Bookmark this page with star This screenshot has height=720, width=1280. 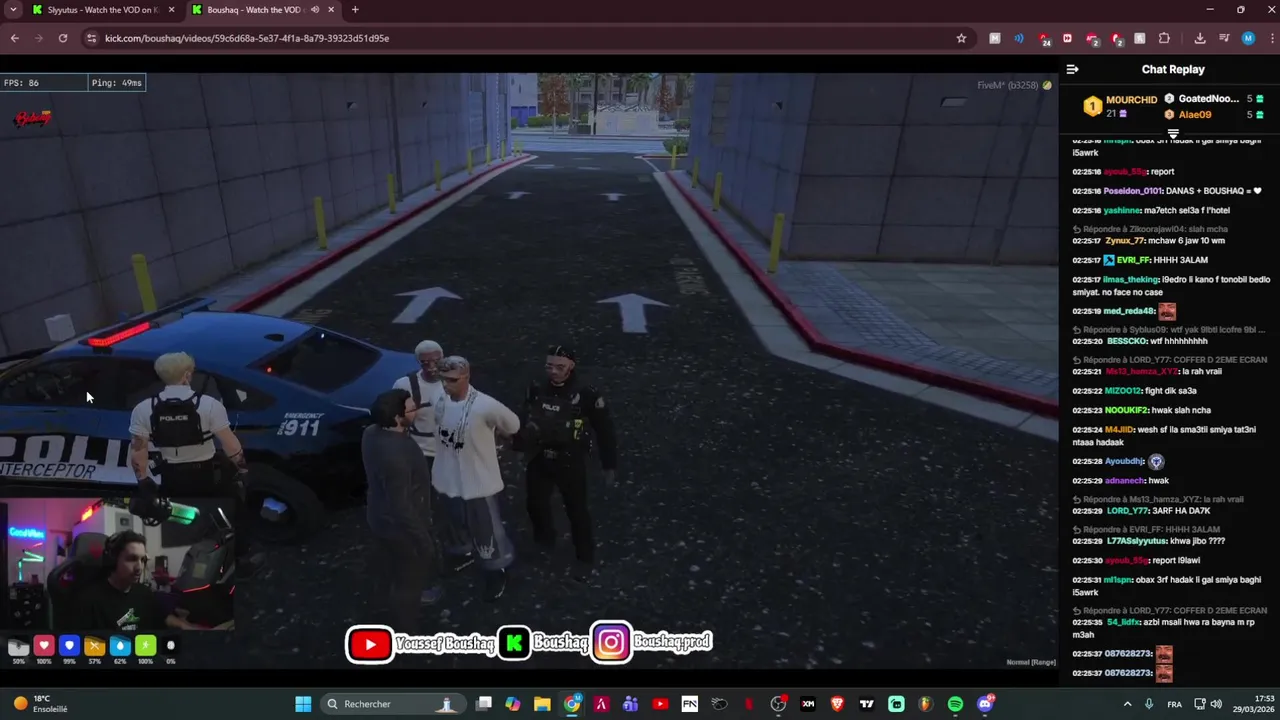961,38
